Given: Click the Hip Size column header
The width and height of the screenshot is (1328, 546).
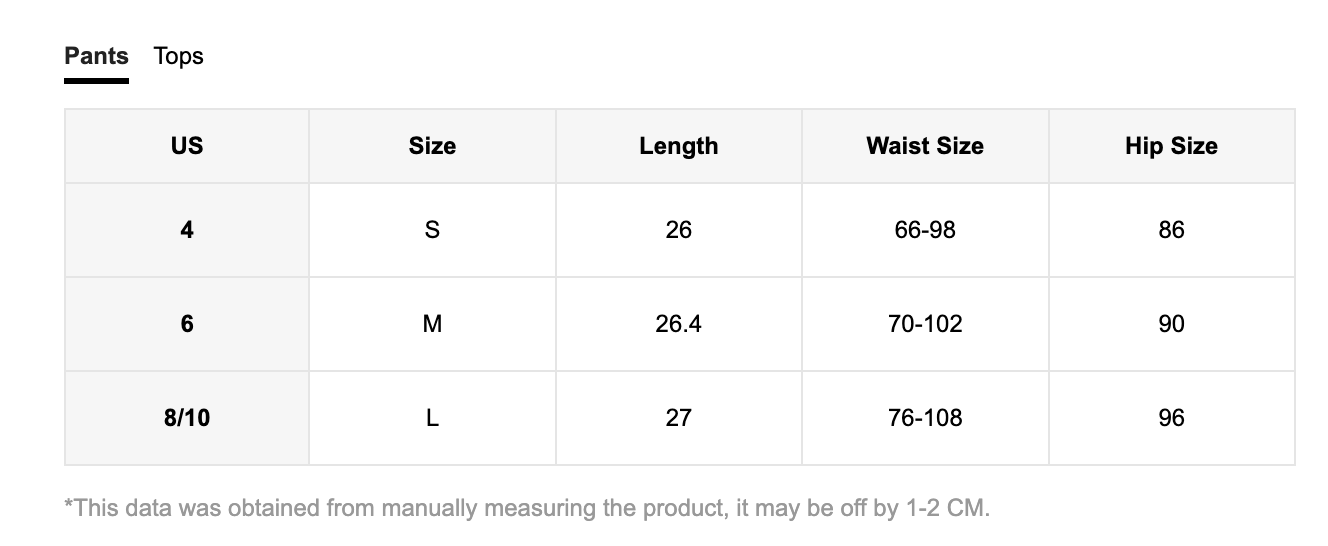Looking at the screenshot, I should [1171, 146].
